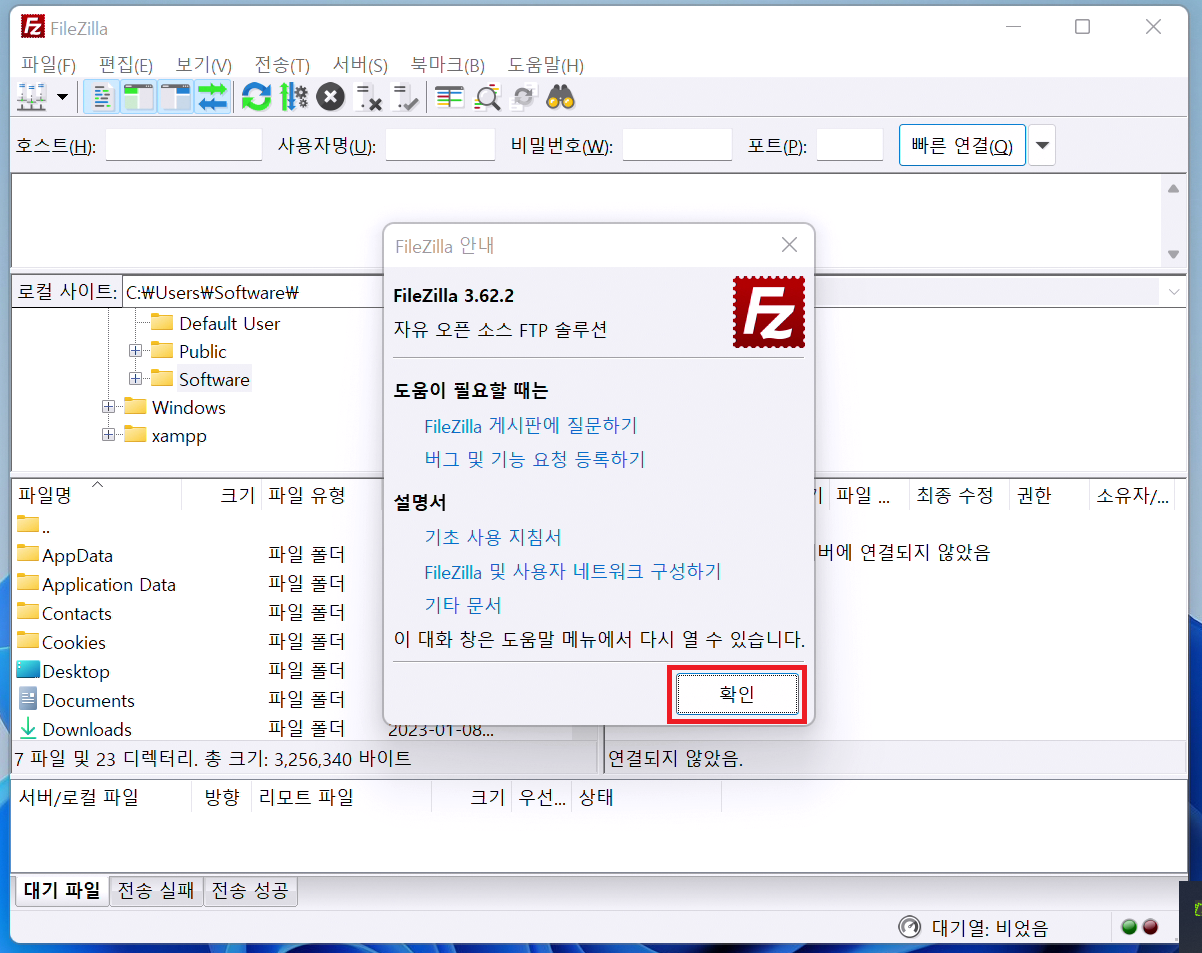This screenshot has height=953, width=1202.
Task: Toggle synchronized browsing
Action: [x=523, y=97]
